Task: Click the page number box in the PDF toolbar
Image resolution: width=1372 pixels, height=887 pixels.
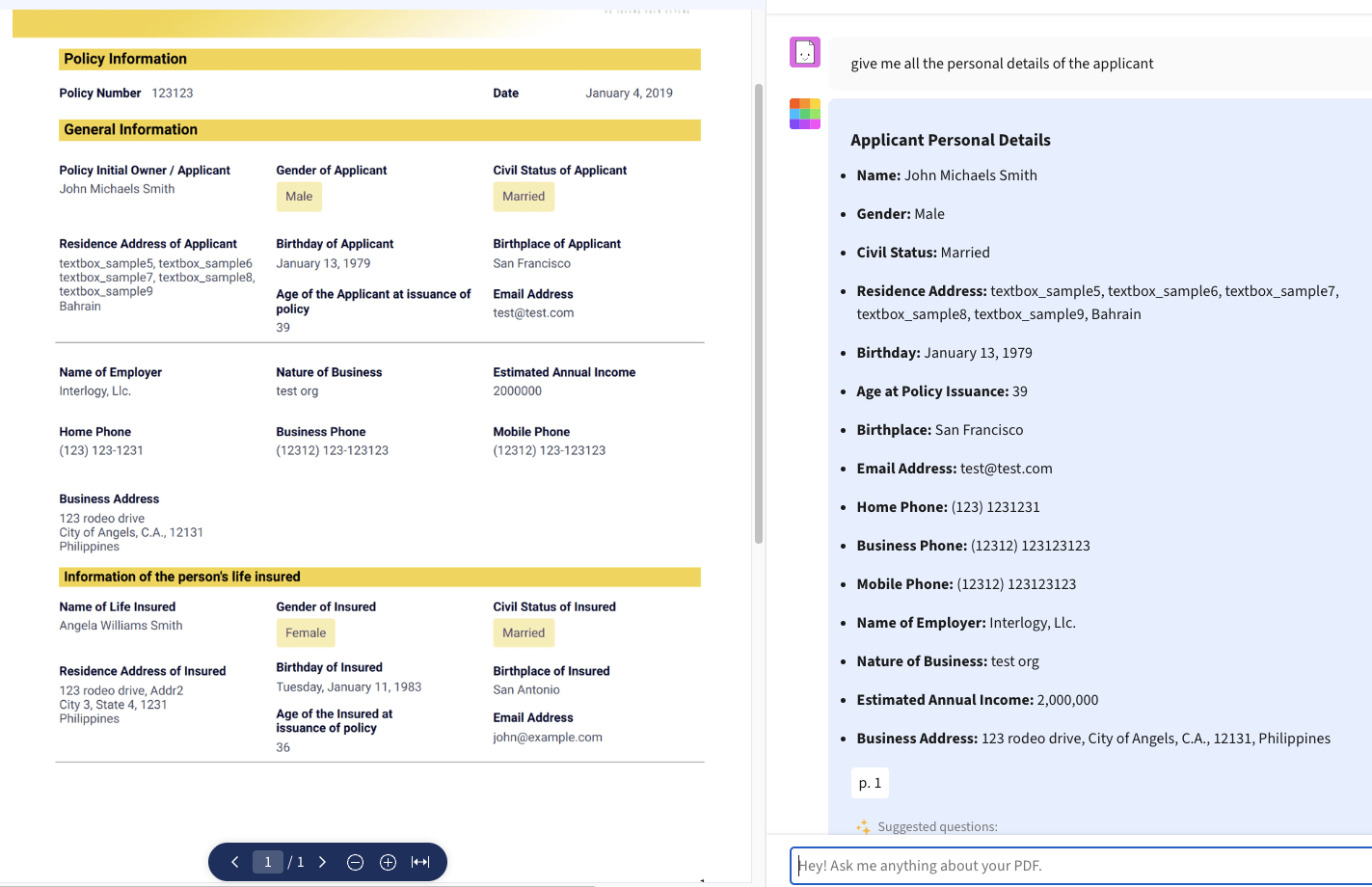Action: tap(268, 862)
